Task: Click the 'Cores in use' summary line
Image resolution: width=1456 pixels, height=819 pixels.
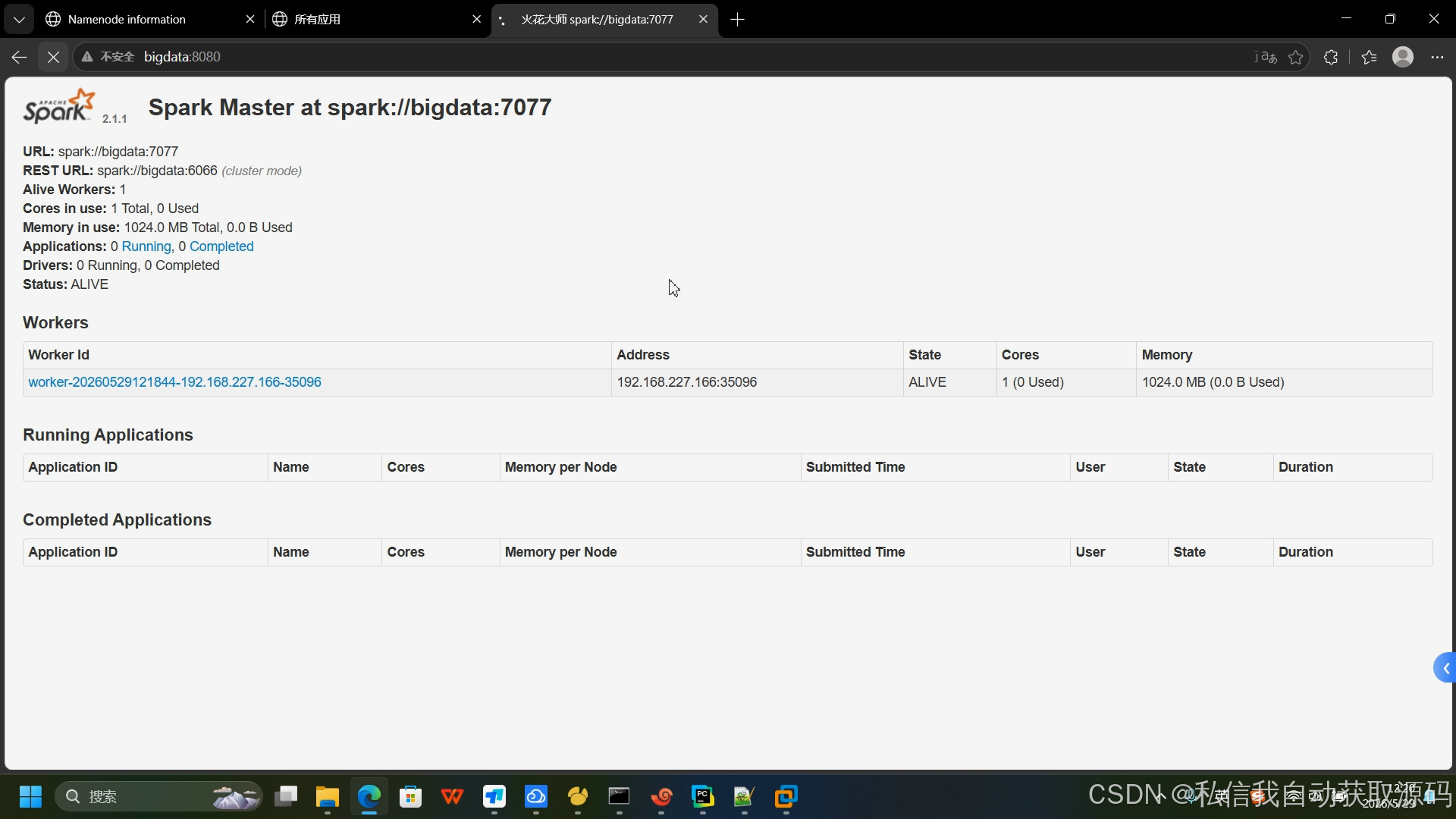Action: pyautogui.click(x=111, y=209)
